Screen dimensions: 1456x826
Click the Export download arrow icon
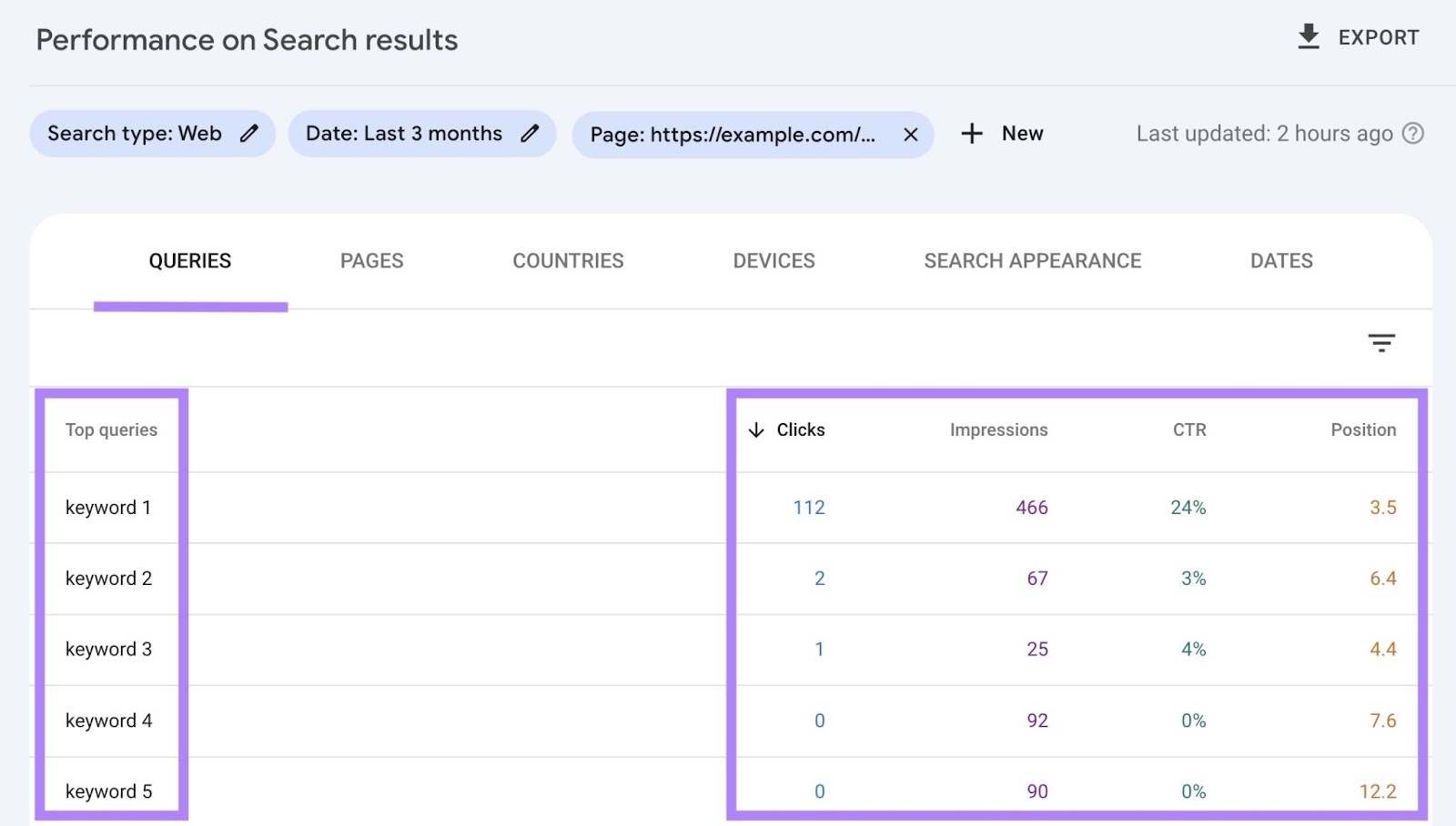(x=1309, y=36)
